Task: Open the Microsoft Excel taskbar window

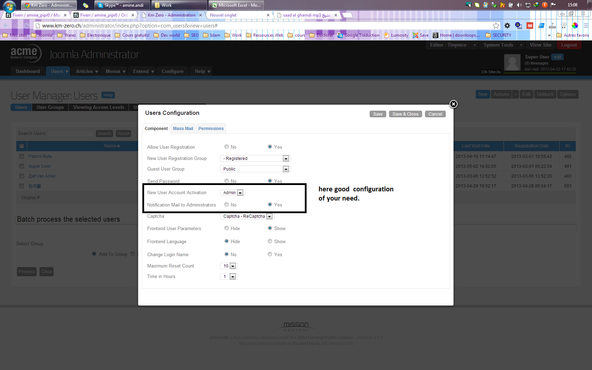Action: tap(236, 5)
